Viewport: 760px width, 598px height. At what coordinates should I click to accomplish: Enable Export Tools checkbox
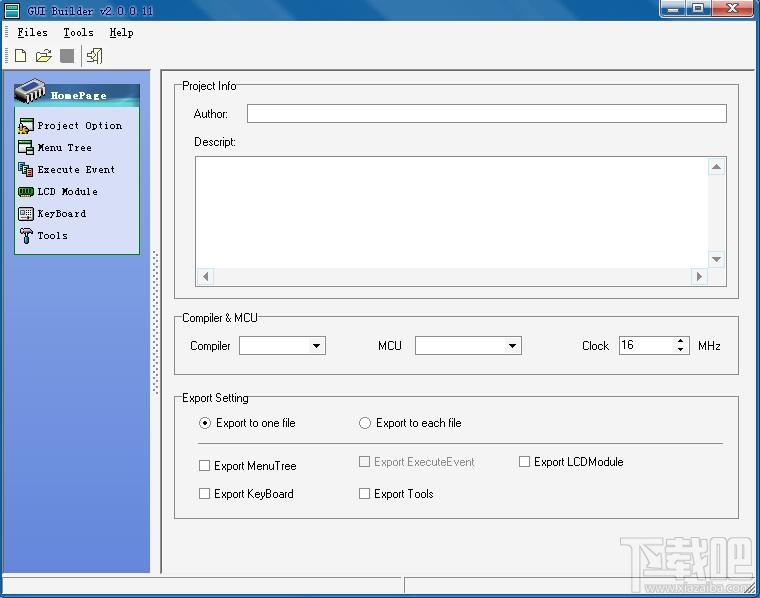364,493
